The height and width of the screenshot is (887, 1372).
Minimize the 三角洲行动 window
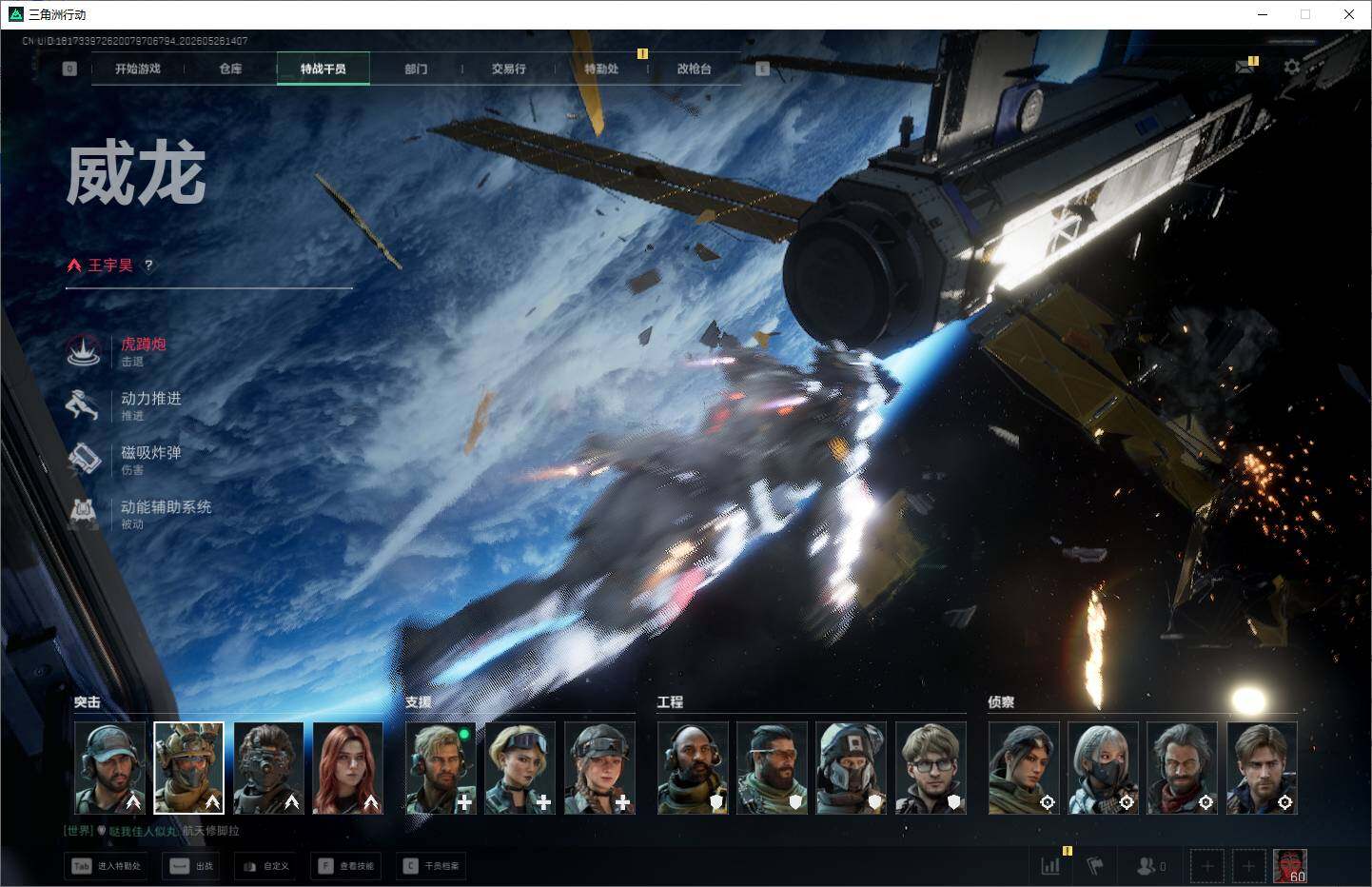pyautogui.click(x=1263, y=14)
